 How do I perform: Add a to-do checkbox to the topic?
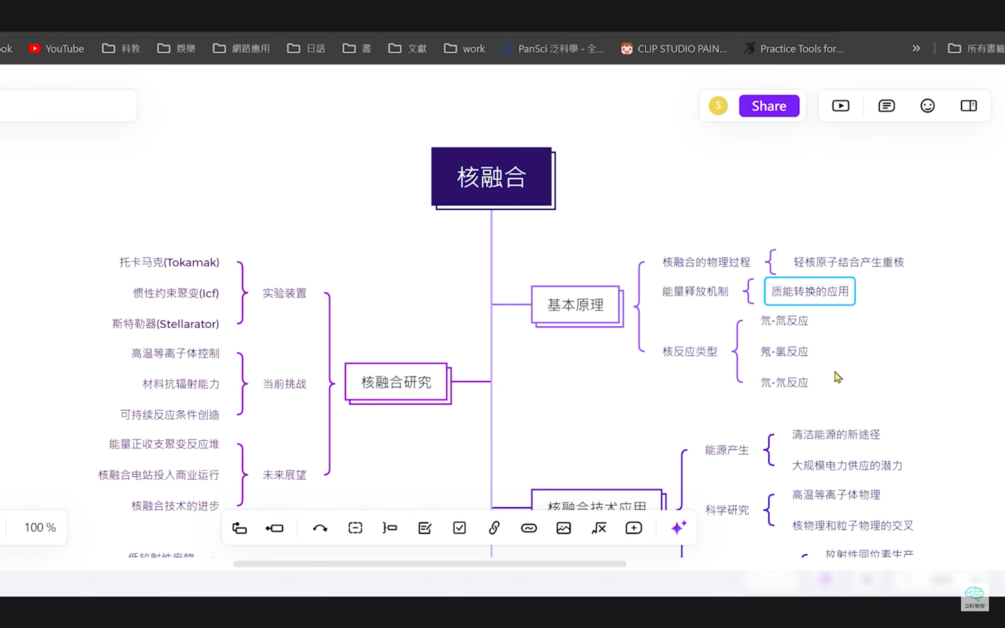tap(459, 528)
